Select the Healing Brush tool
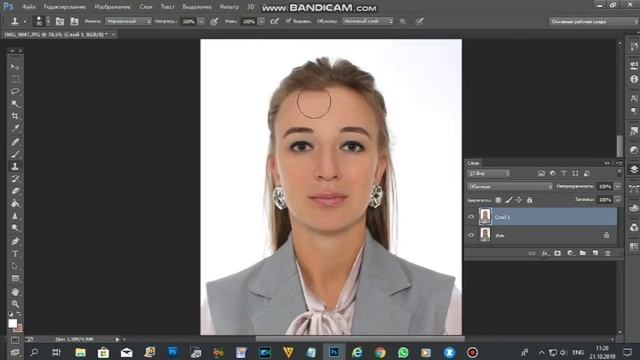640x360 pixels. tap(15, 142)
